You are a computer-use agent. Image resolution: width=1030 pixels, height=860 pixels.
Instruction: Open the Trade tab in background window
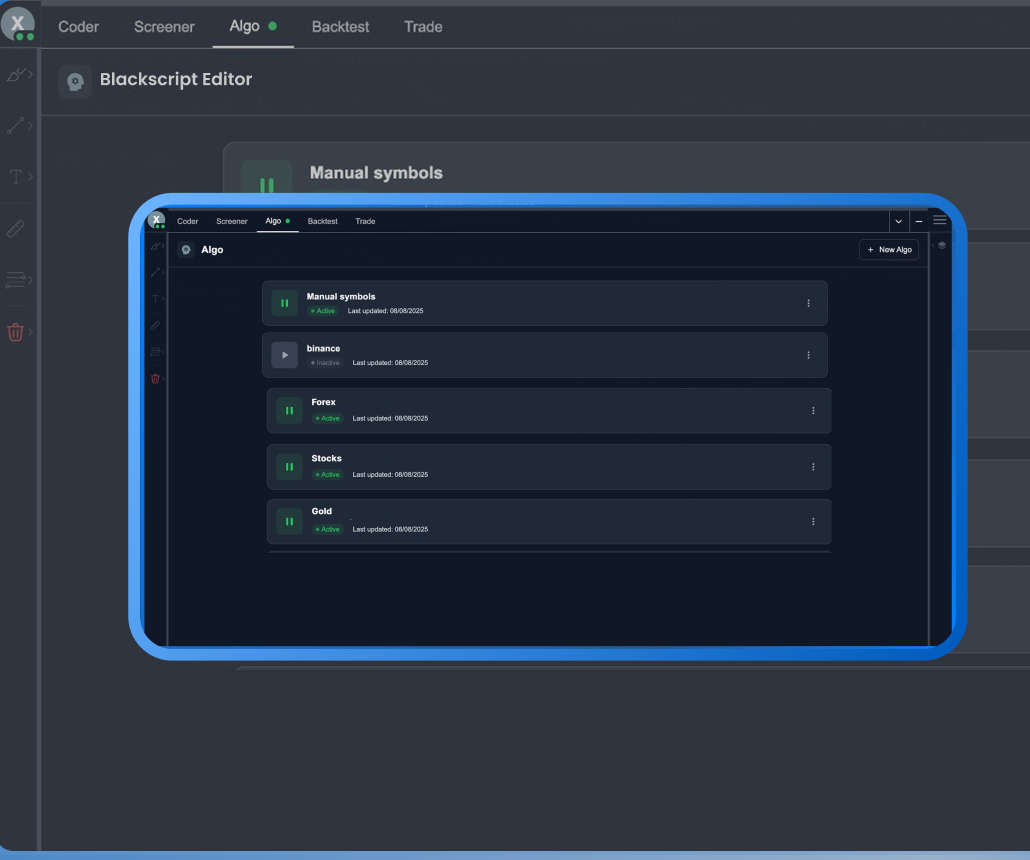(423, 27)
